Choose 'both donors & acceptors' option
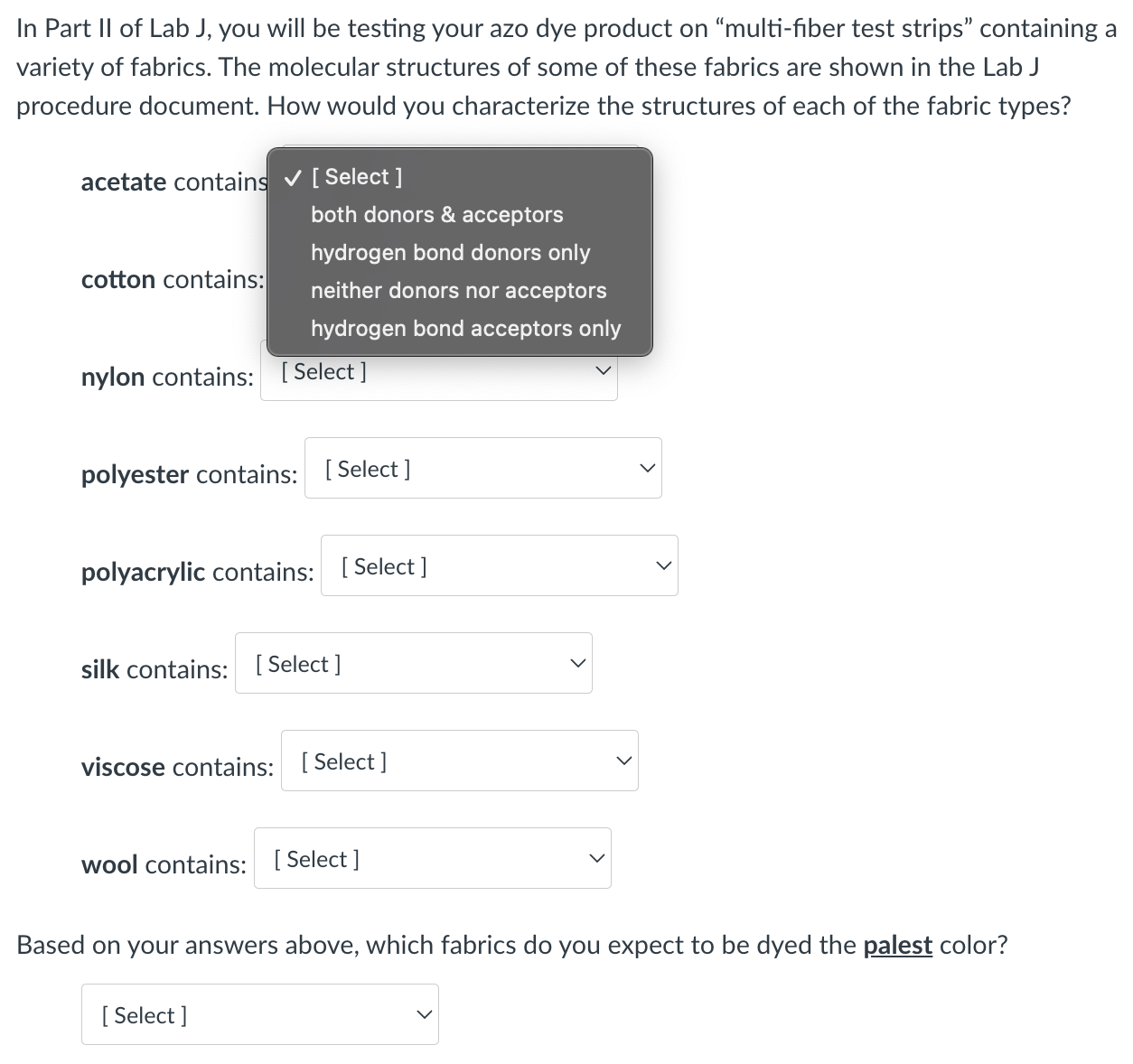 tap(436, 215)
